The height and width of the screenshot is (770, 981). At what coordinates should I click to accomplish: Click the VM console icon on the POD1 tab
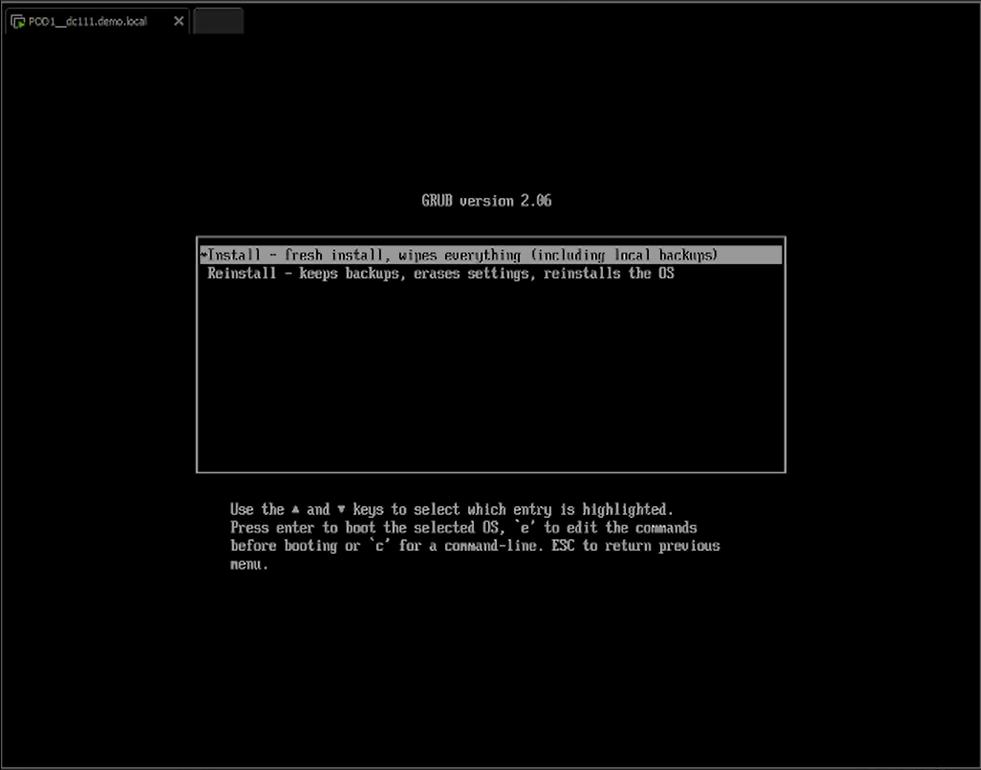click(18, 21)
